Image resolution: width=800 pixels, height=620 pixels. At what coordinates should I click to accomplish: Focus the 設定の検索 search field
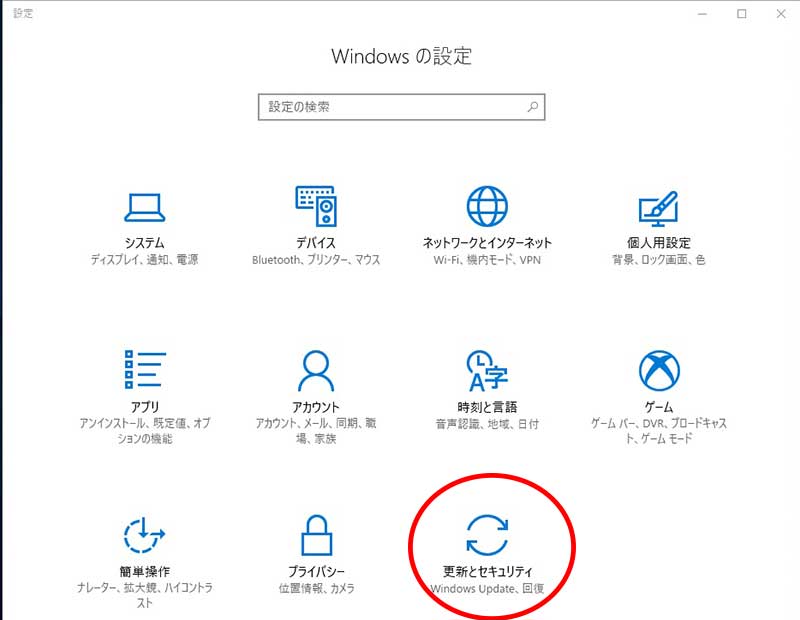click(390, 107)
